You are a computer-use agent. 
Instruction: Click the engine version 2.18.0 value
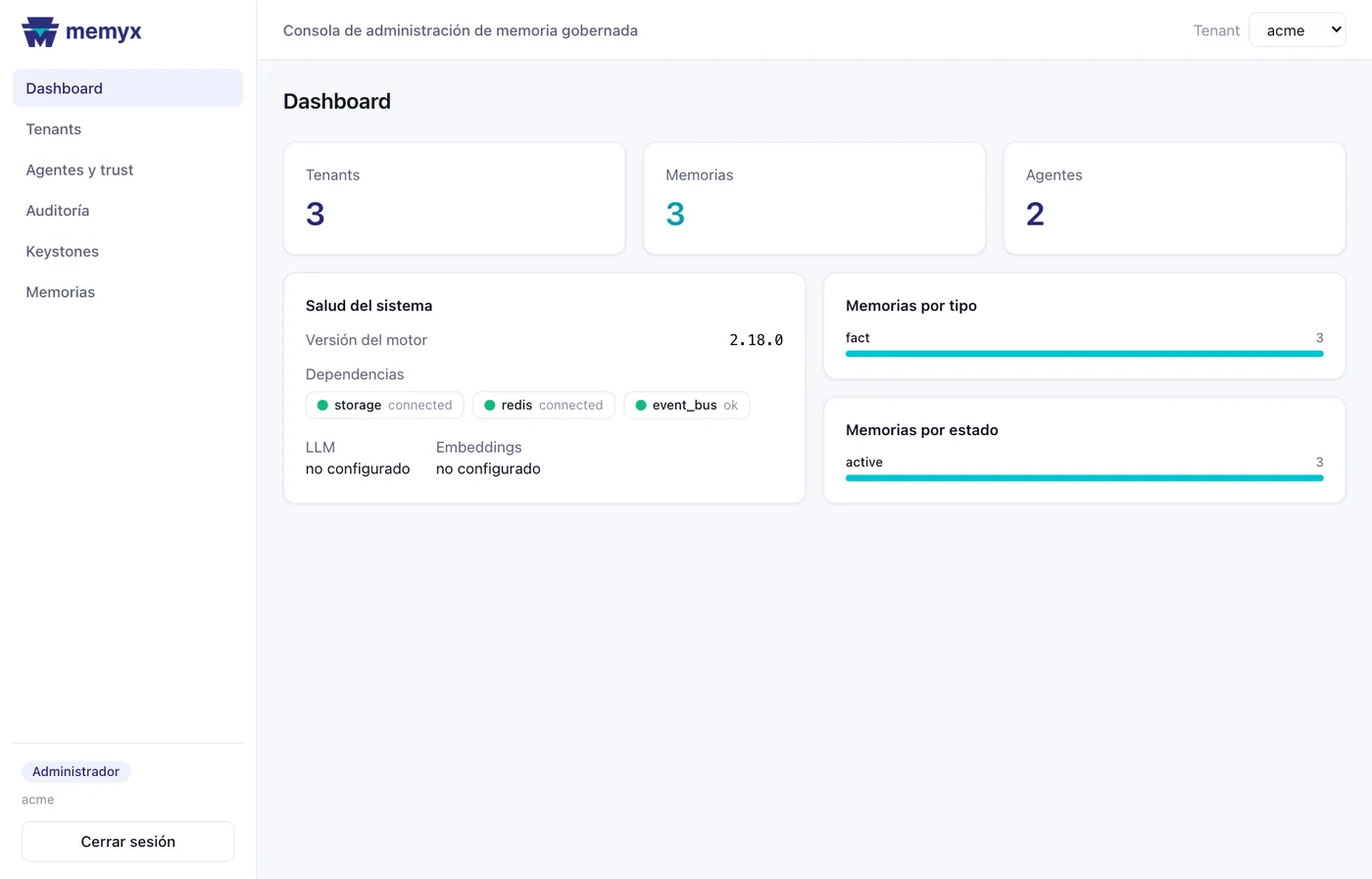[x=756, y=340]
